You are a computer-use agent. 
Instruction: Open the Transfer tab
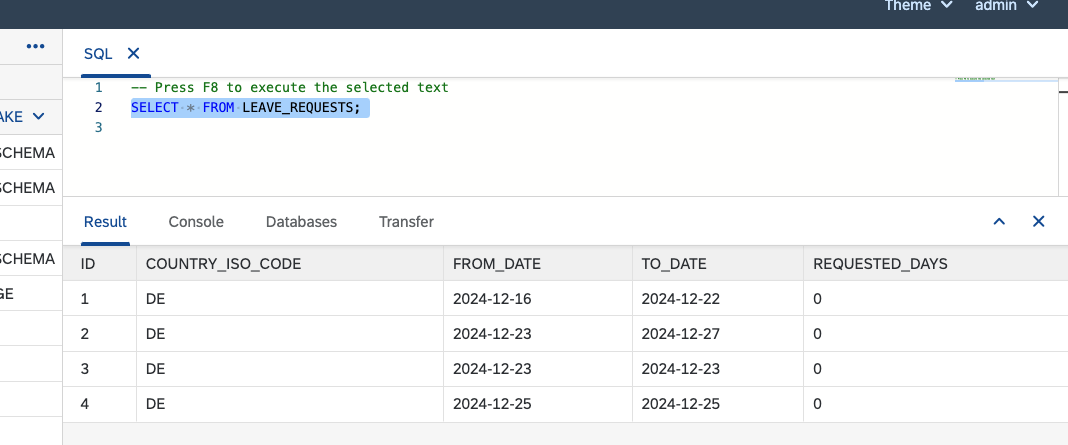(x=406, y=221)
